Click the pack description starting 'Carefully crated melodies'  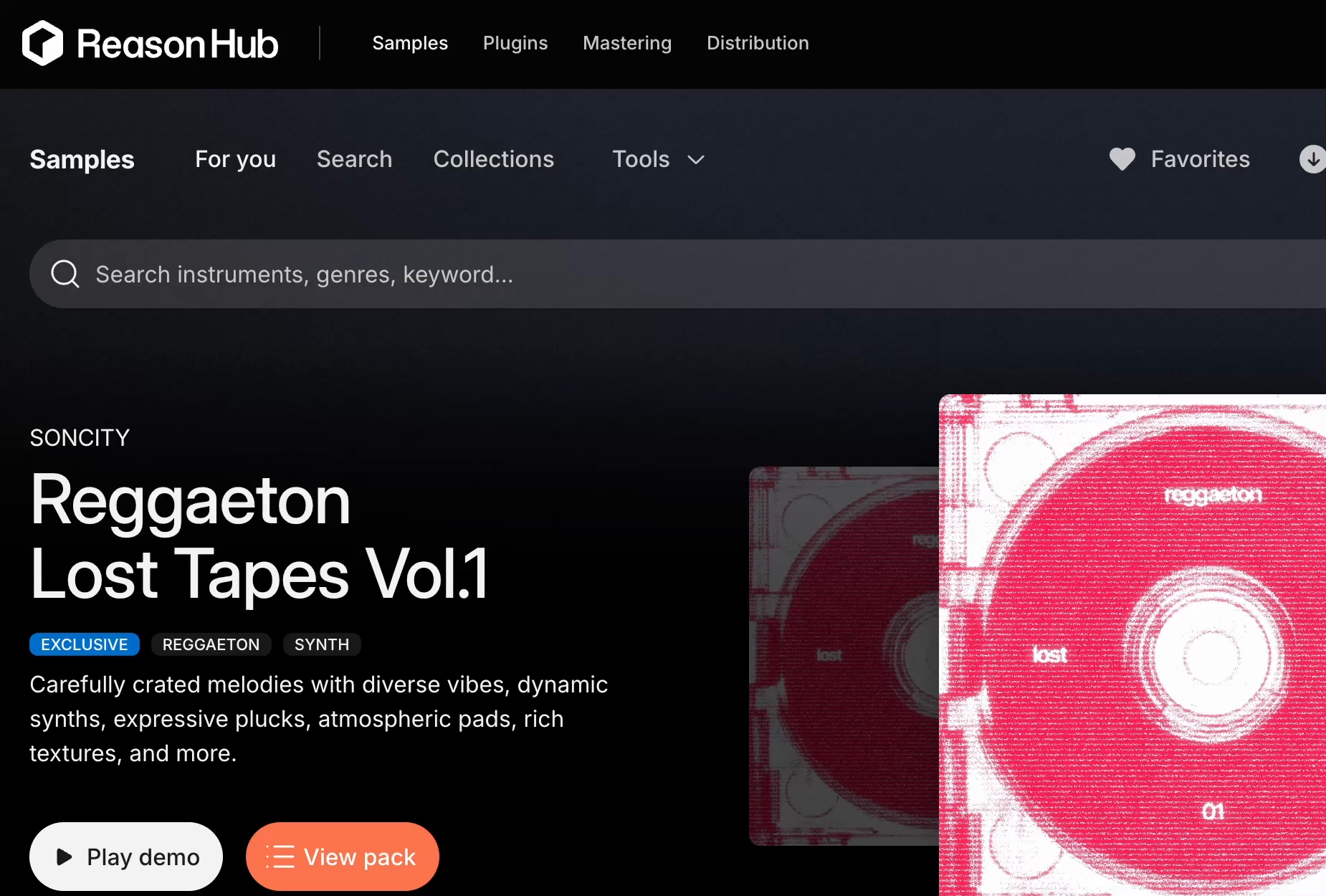319,719
